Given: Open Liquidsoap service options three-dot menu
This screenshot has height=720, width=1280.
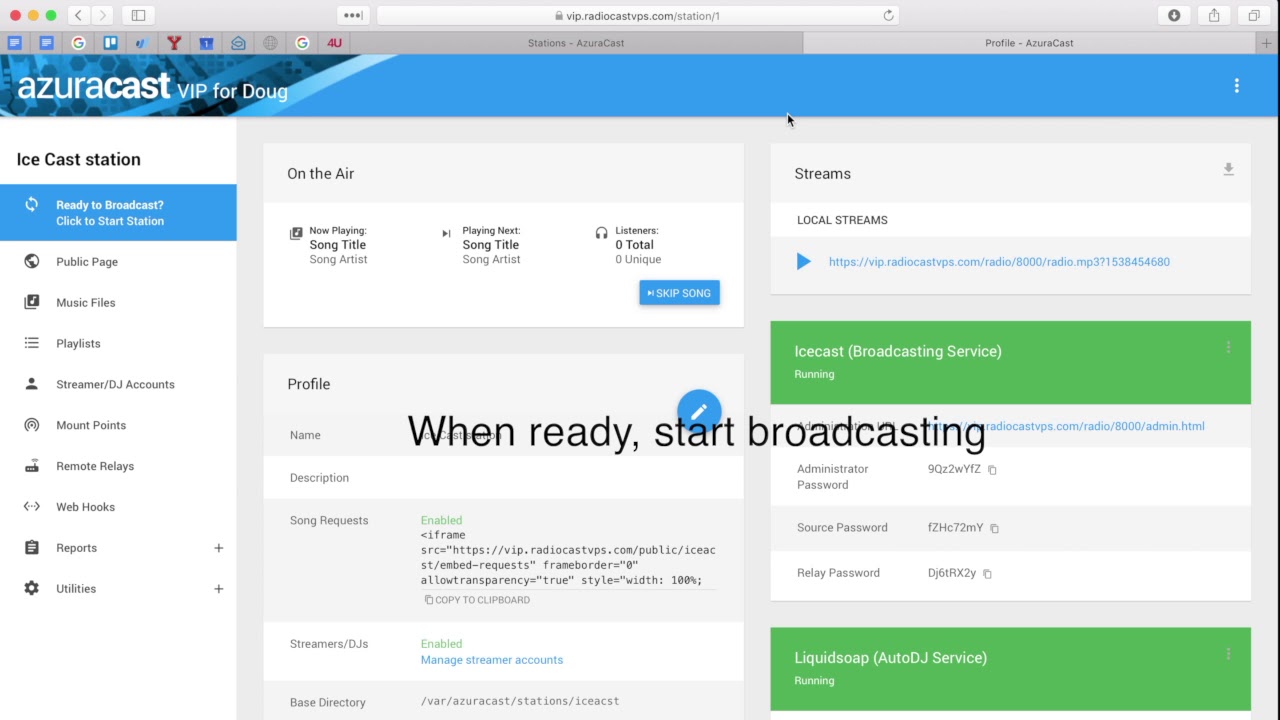Looking at the screenshot, I should point(1228,654).
